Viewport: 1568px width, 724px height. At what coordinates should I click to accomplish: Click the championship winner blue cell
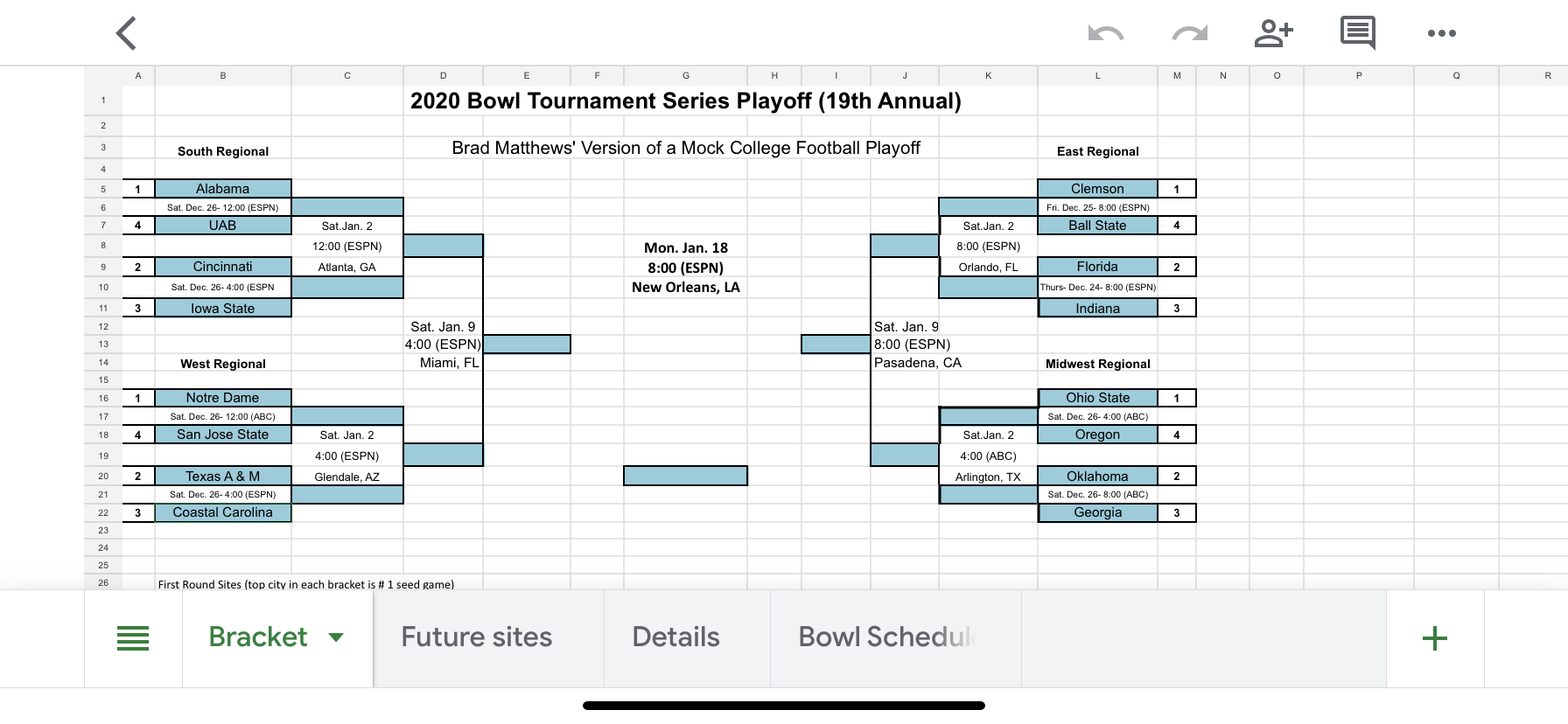click(x=685, y=476)
